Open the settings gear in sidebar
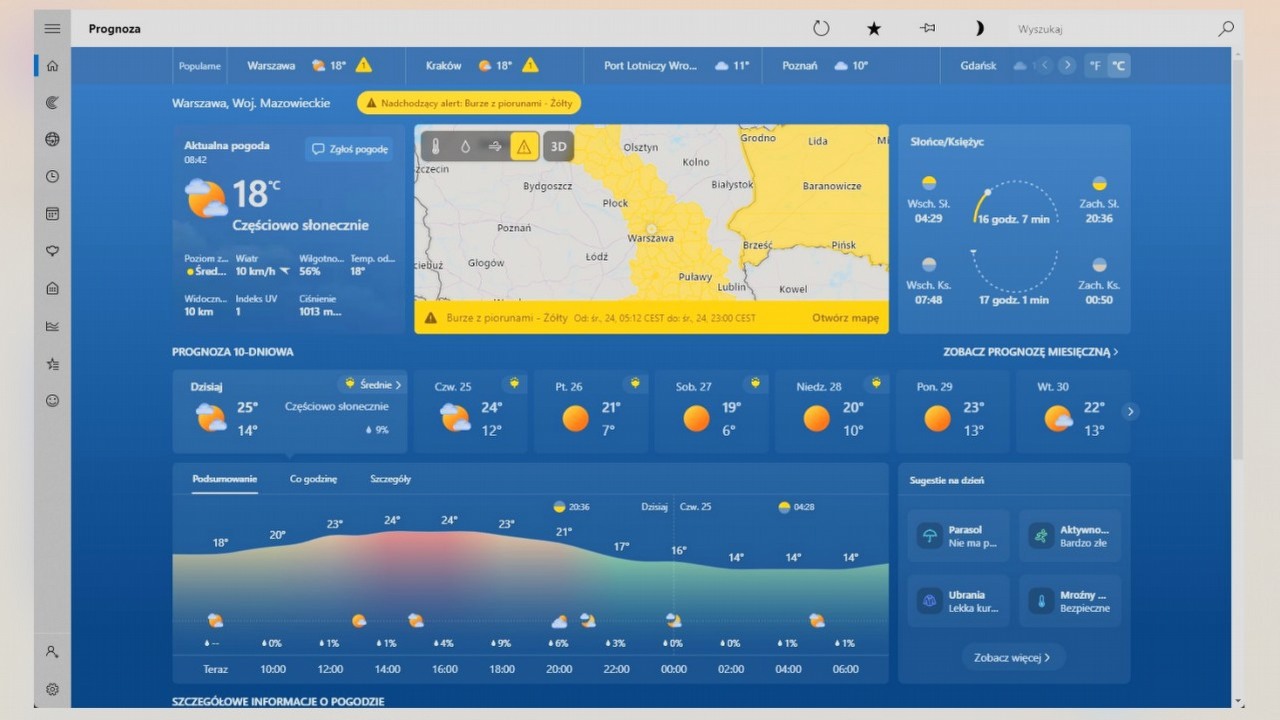 pos(52,689)
